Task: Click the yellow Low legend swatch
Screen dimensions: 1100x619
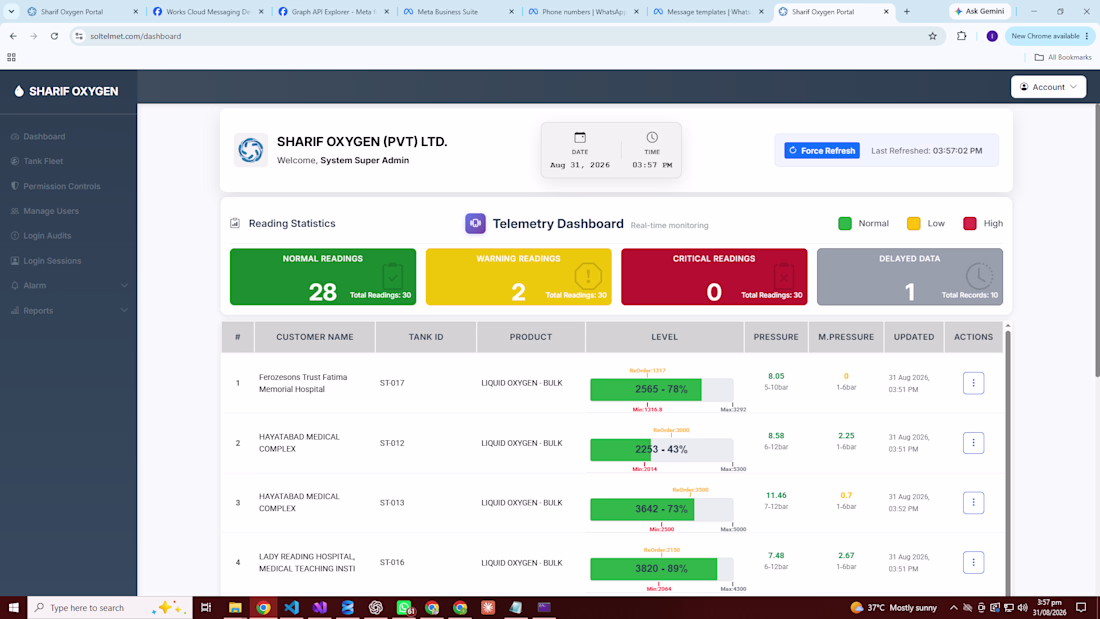Action: (x=913, y=223)
